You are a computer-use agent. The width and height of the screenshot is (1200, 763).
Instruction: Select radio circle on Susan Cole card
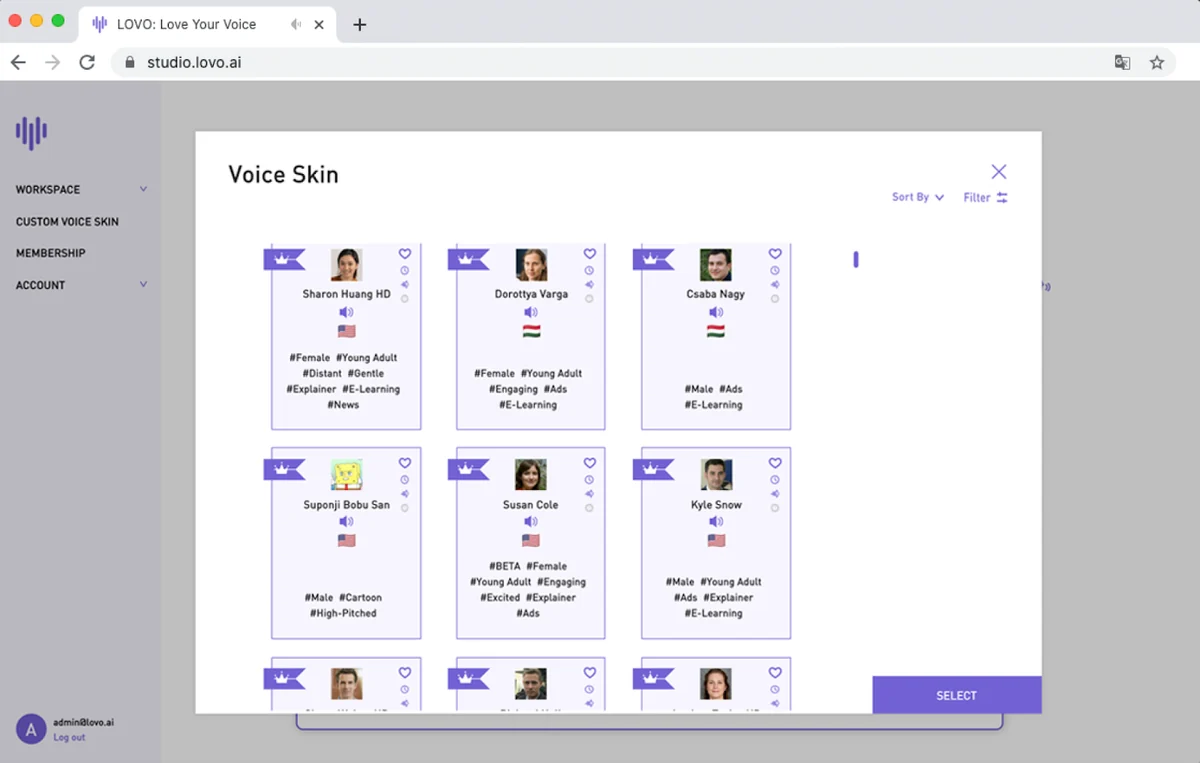pyautogui.click(x=590, y=508)
